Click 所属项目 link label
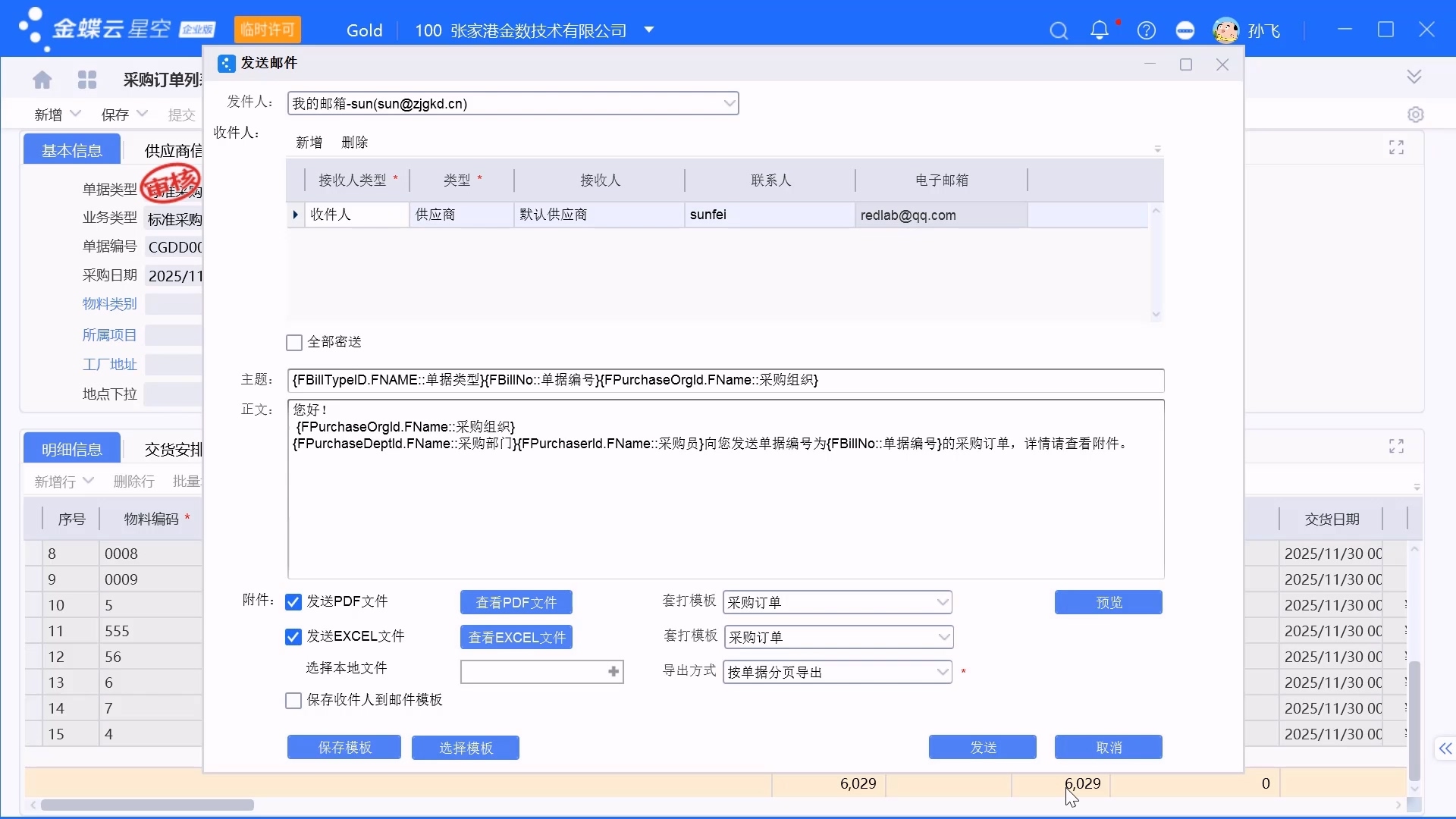 click(x=110, y=335)
